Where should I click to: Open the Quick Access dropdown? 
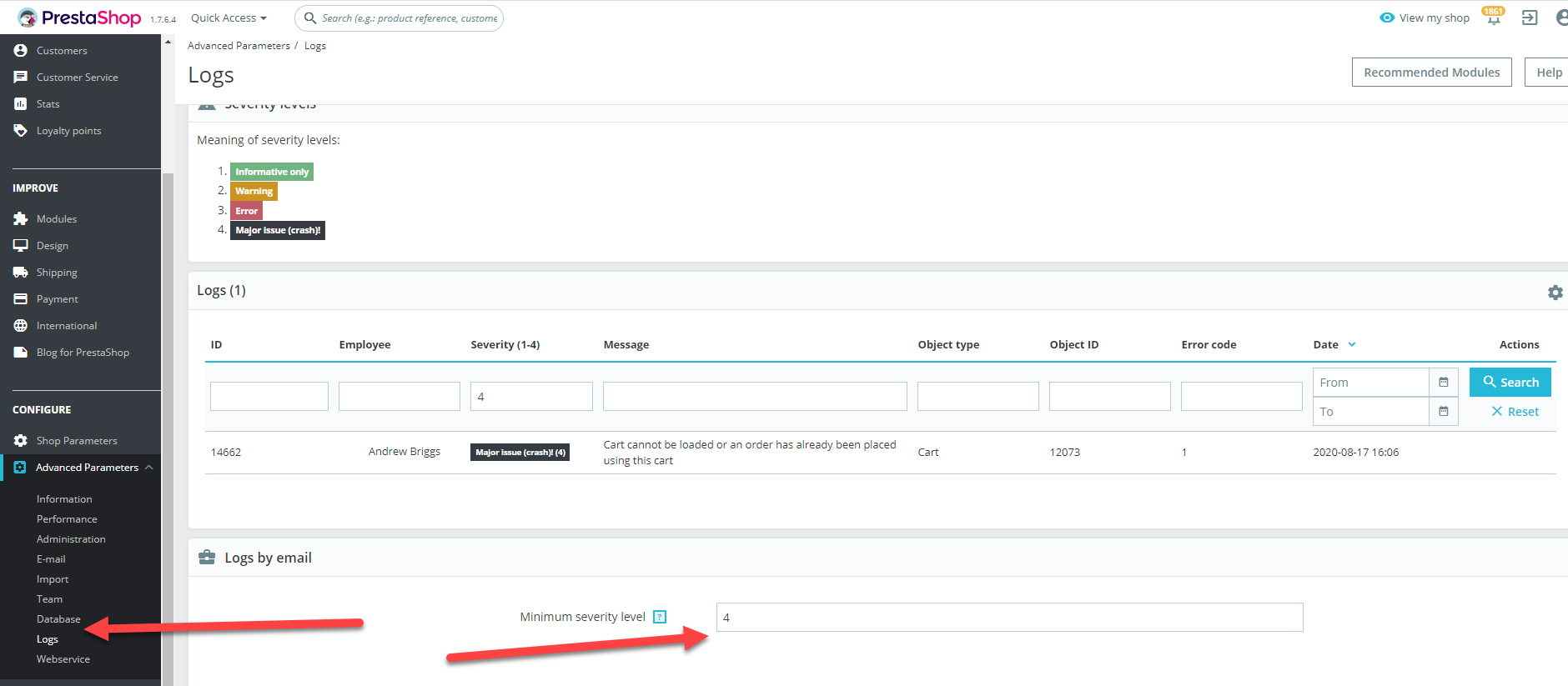pos(229,18)
